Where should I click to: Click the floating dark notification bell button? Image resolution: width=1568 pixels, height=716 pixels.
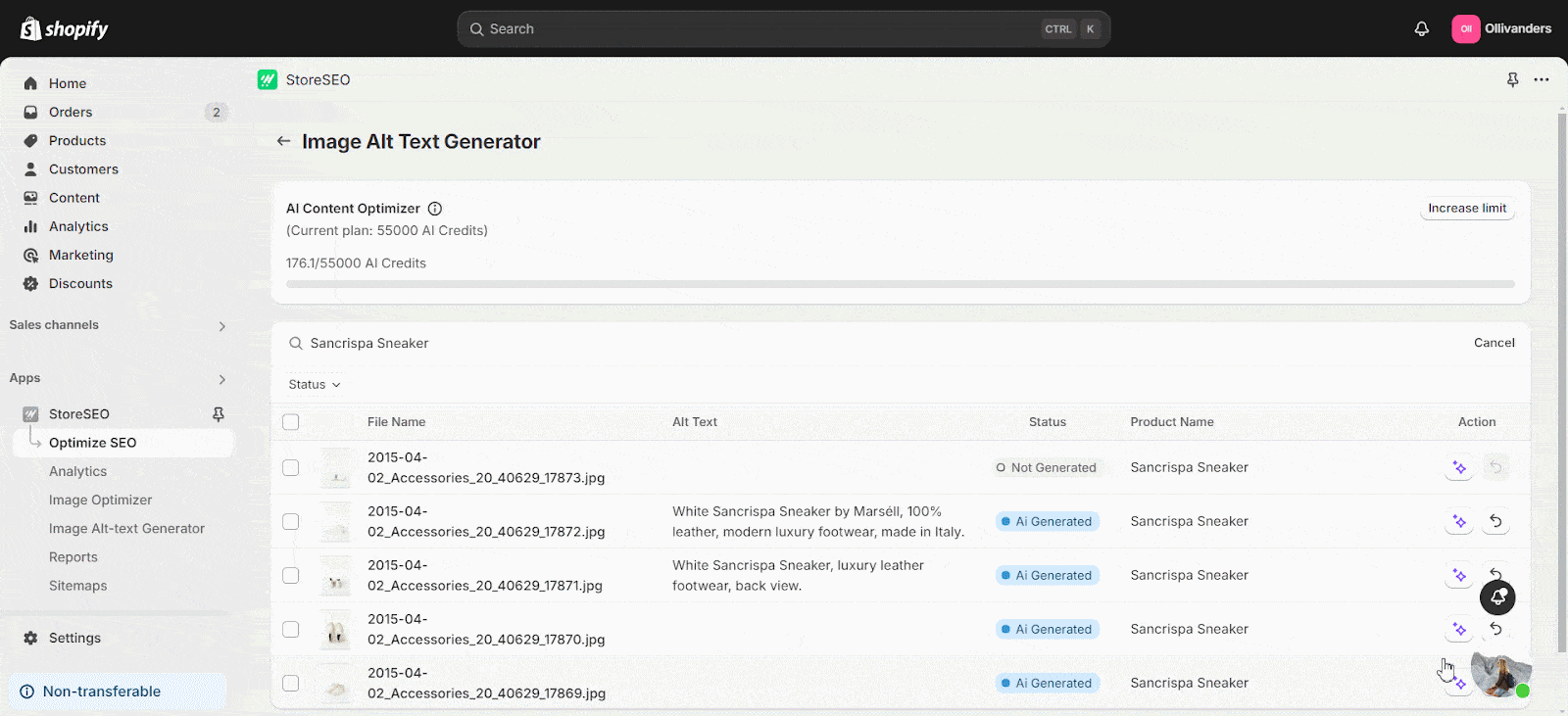(1497, 597)
